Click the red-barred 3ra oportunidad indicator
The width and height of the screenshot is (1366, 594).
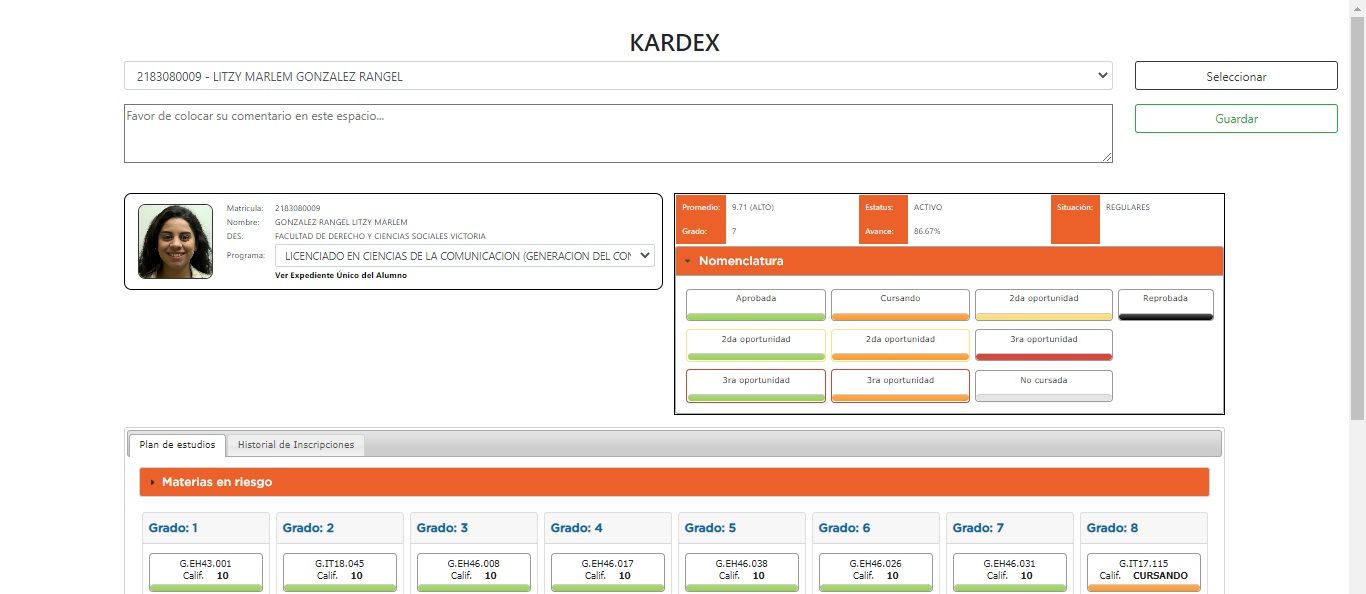coord(1043,340)
